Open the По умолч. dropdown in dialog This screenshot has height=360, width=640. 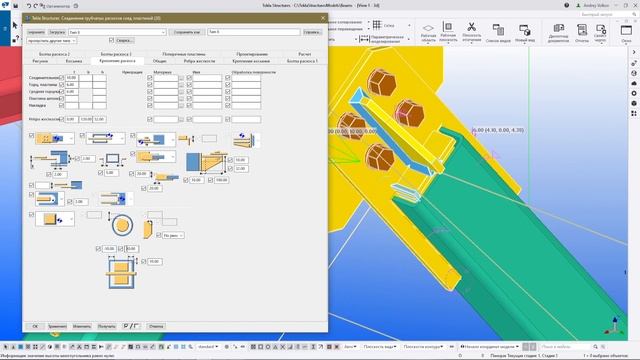pyautogui.click(x=173, y=236)
